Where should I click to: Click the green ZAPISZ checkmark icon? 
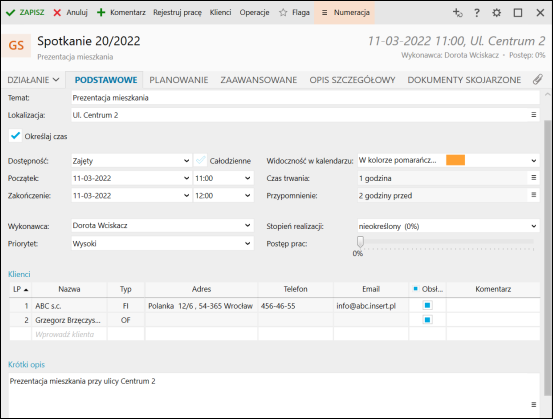pyautogui.click(x=11, y=13)
